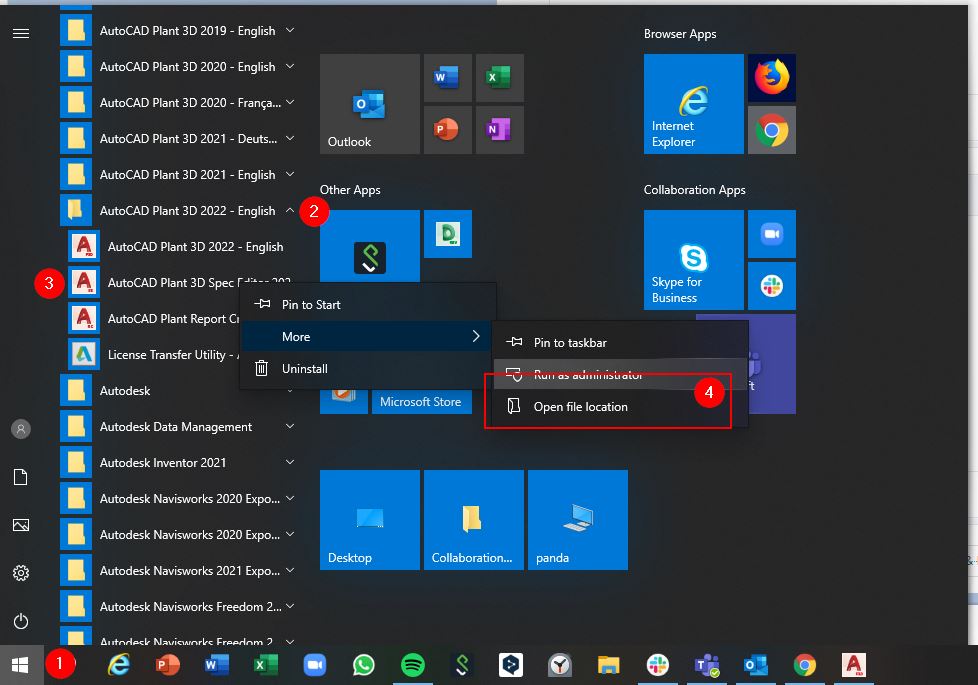978x685 pixels.
Task: Choose Pin to taskbar option
Action: click(570, 343)
